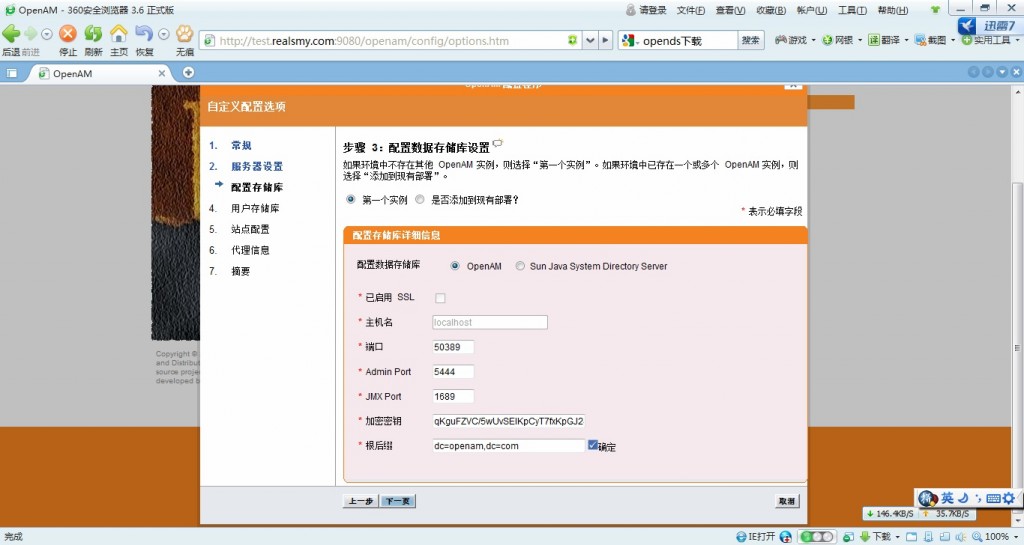
Task: Open the zoom level dropdown arrow
Action: pos(1016,537)
